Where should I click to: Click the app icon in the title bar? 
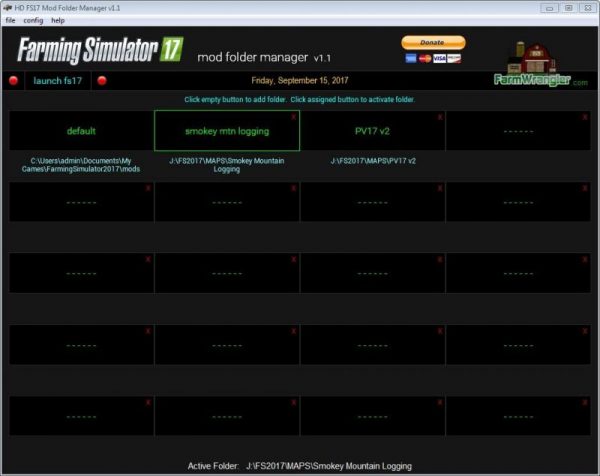7,8
